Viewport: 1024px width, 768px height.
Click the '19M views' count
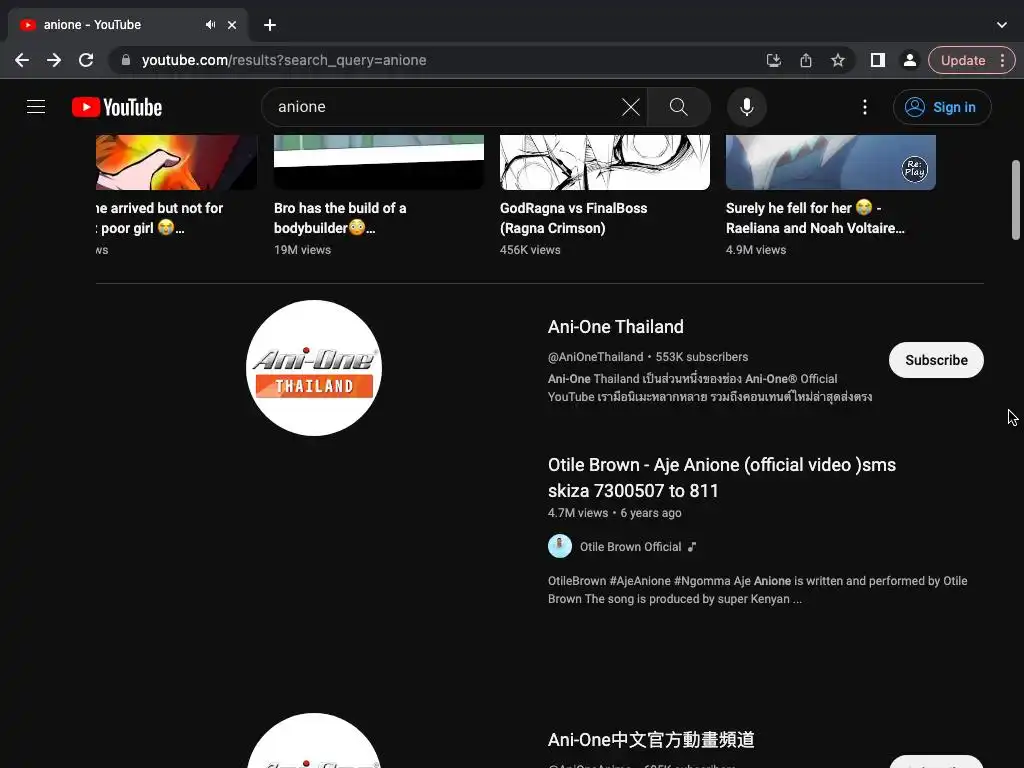tap(302, 249)
